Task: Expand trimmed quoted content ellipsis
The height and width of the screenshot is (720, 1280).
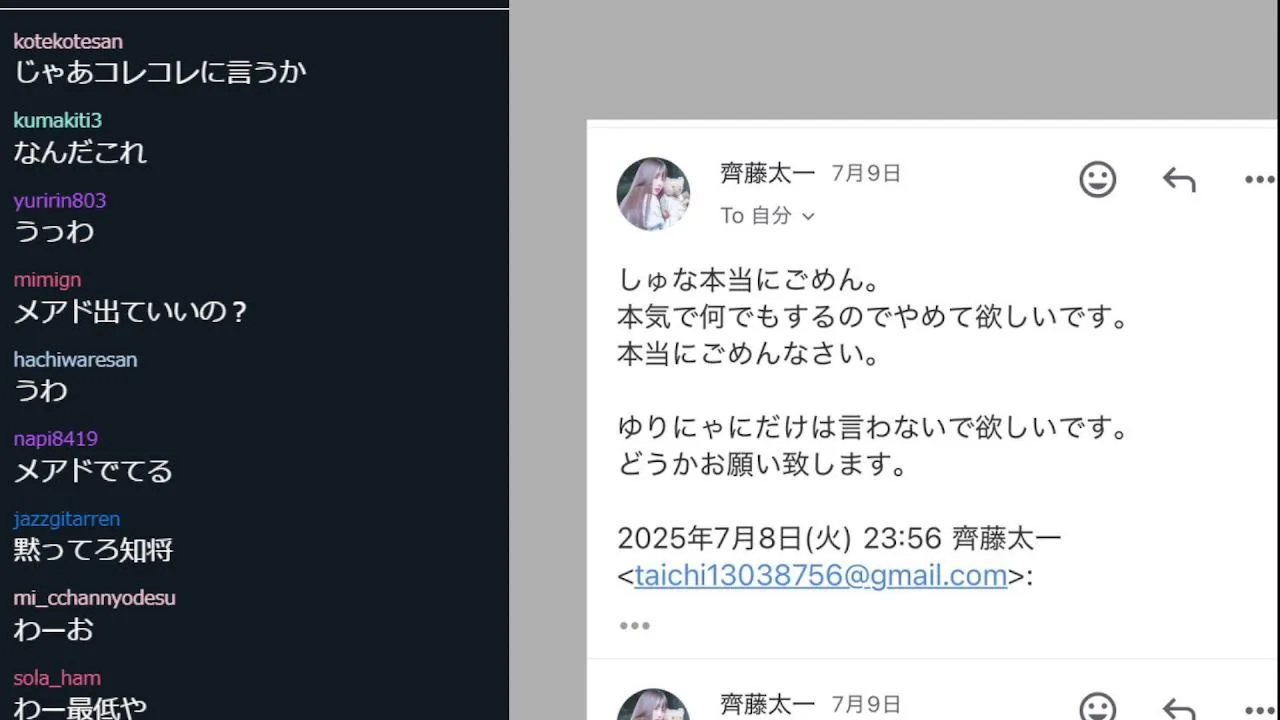Action: coord(634,626)
